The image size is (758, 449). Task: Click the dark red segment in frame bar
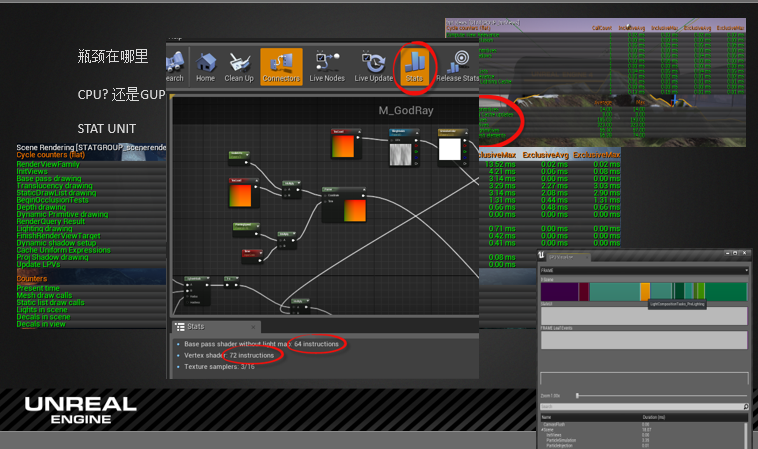584,292
